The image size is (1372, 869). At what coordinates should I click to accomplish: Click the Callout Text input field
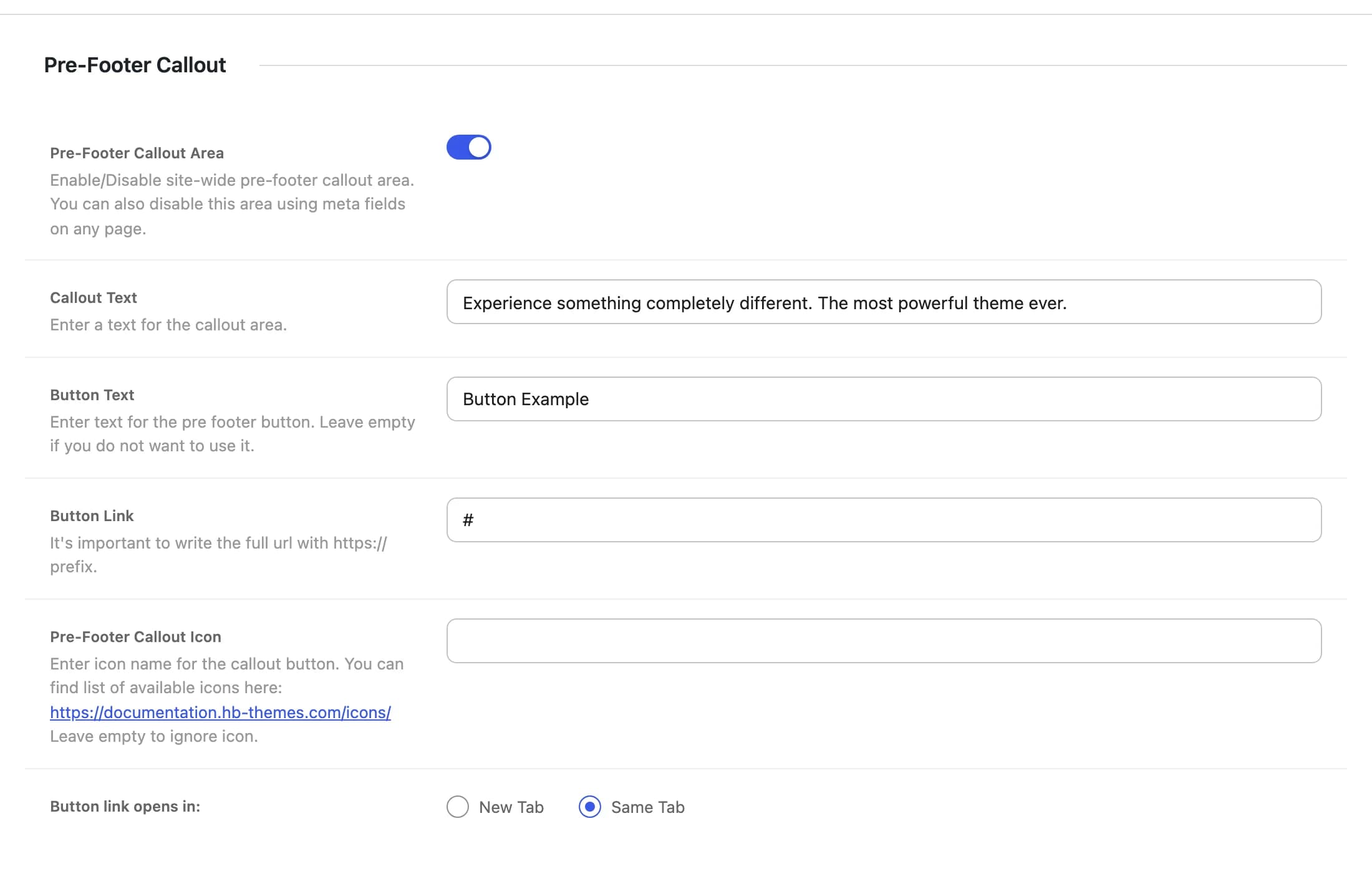[884, 302]
